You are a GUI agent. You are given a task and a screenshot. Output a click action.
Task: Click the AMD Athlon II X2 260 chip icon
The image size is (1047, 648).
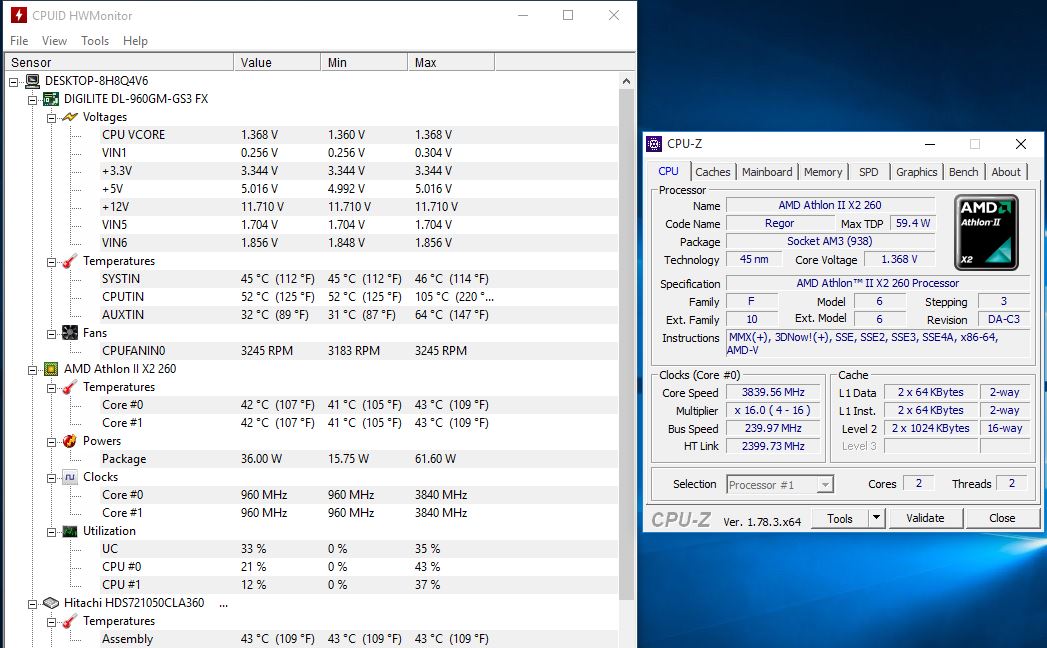click(x=51, y=369)
